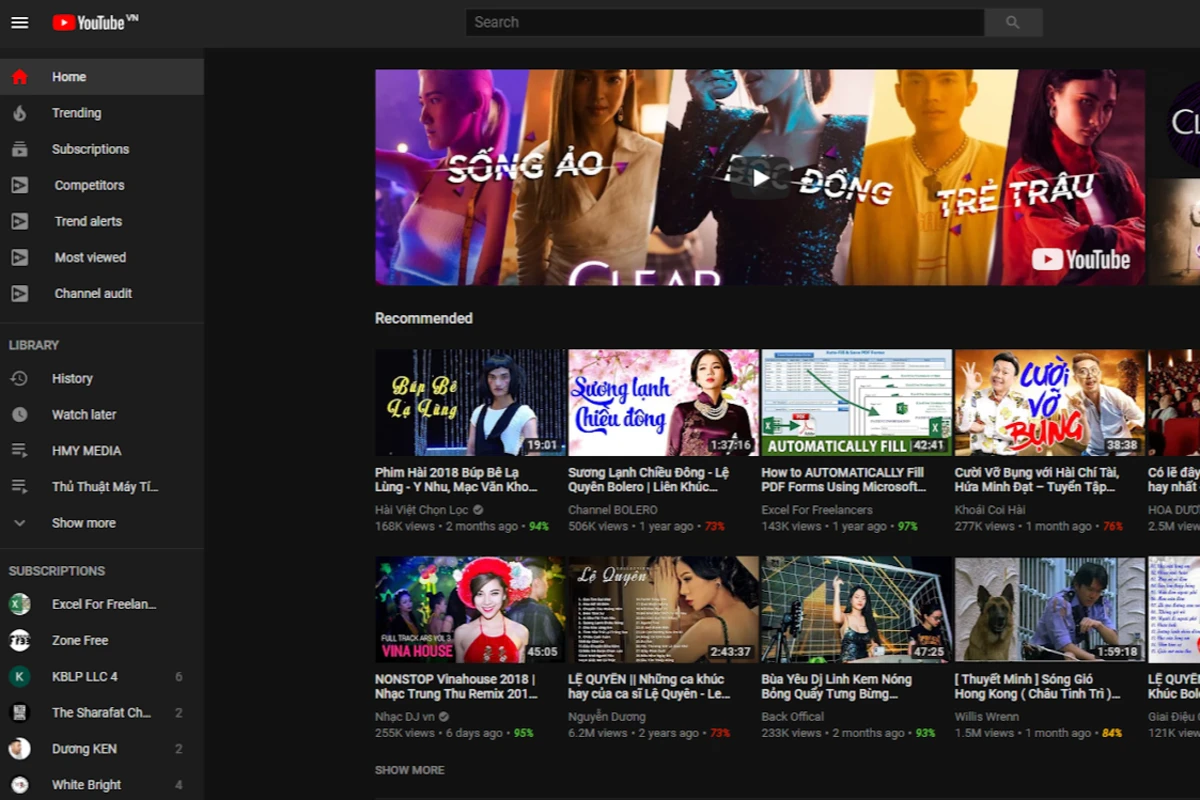Open Búp Bê Lạ Lùng video thumbnail
Screen dimensions: 1200x800
point(470,402)
